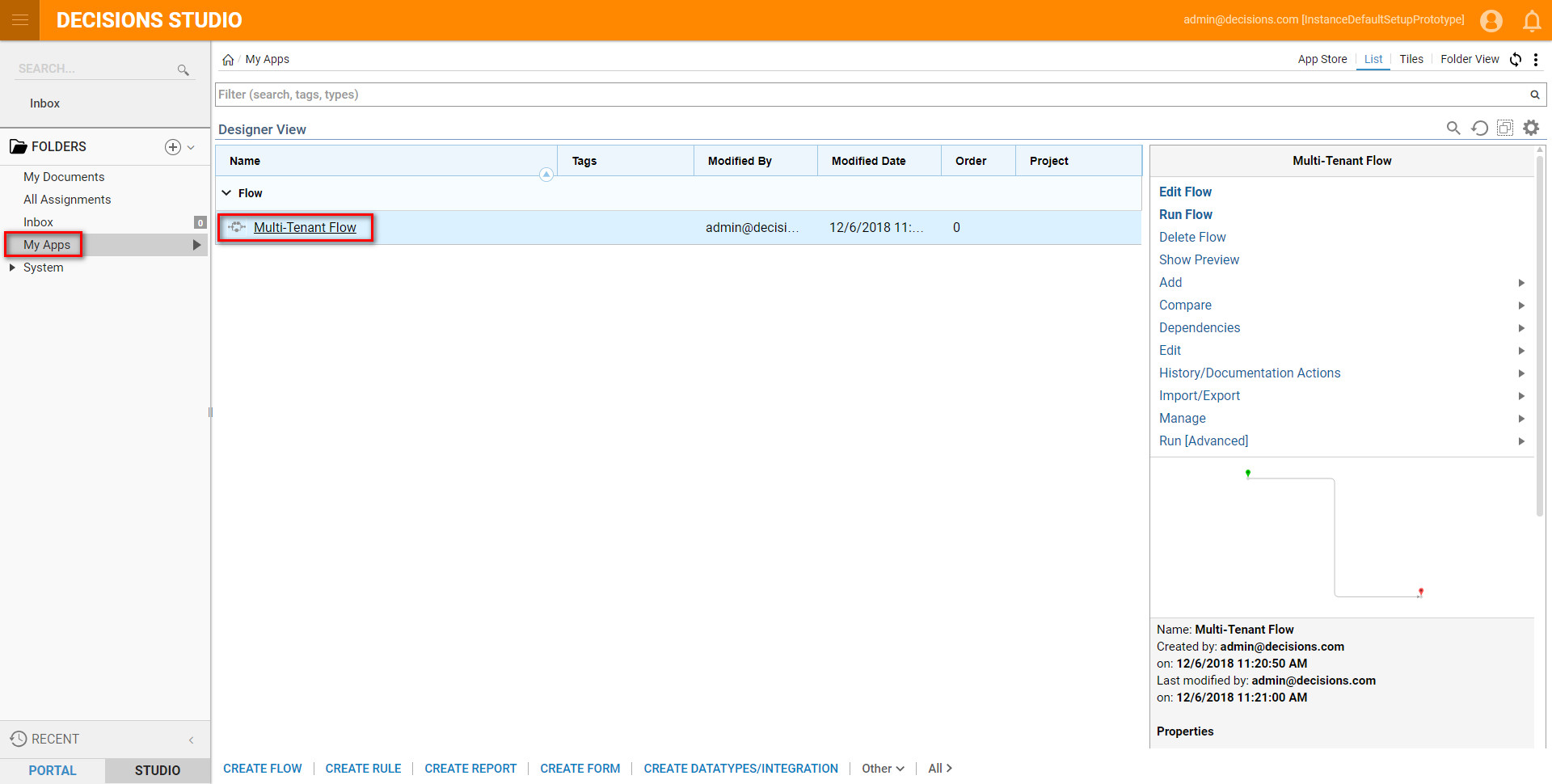Viewport: 1552px width, 784px height.
Task: Switch to the Tiles view
Action: click(1411, 59)
